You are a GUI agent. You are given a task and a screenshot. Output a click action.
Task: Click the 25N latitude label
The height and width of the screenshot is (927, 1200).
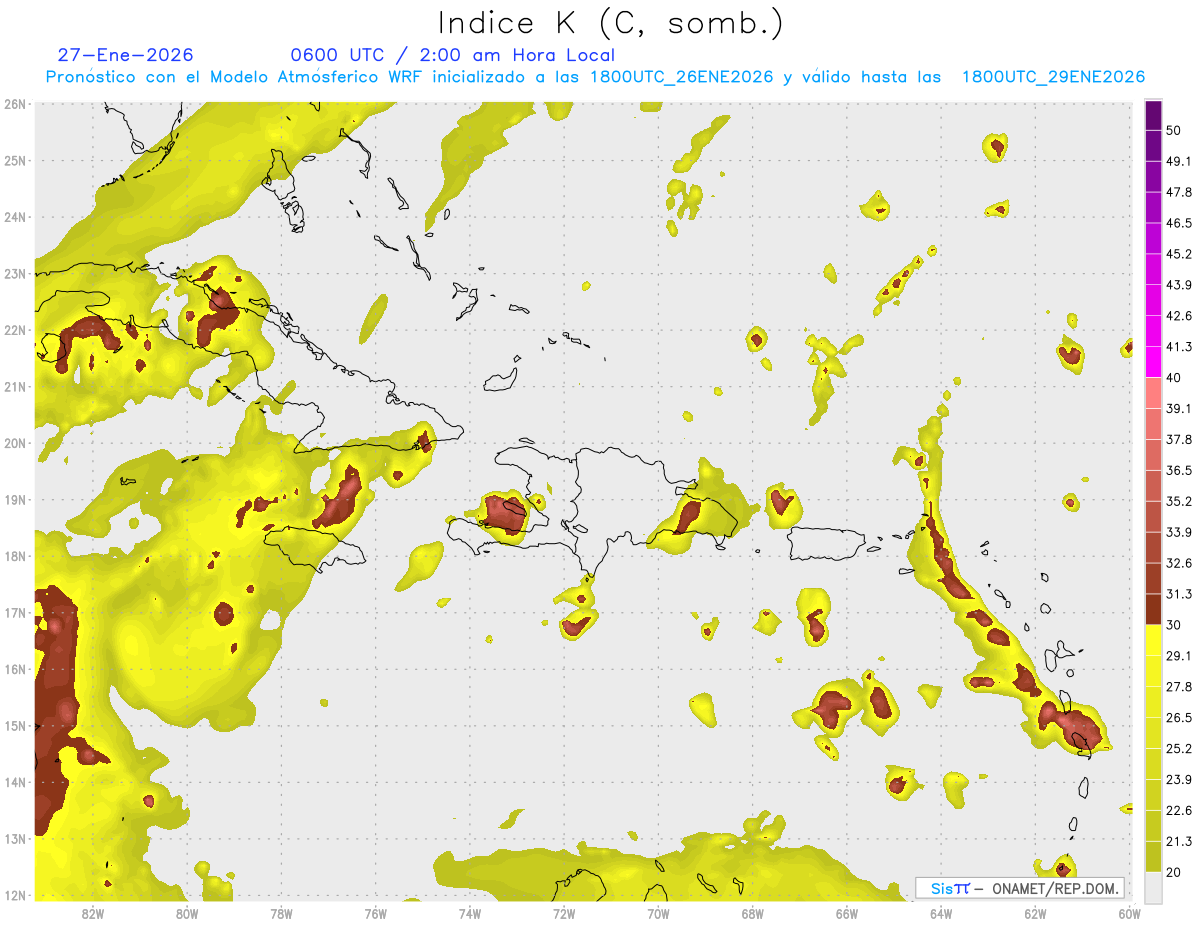[15, 160]
